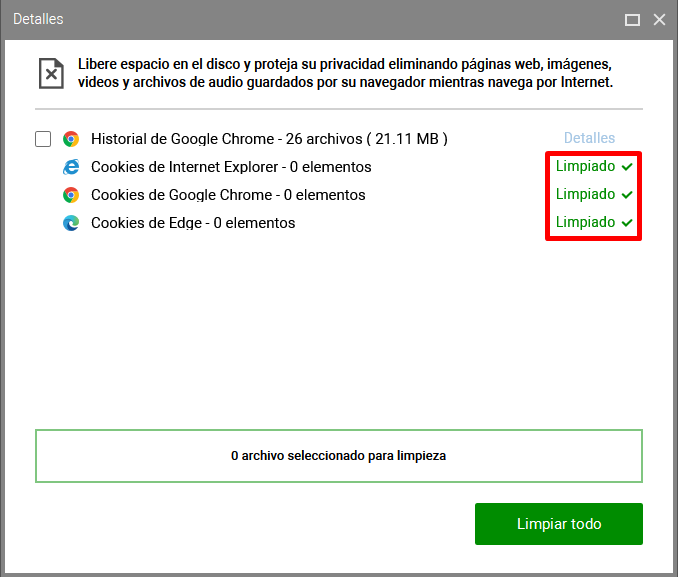Click the Internet Explorer icon in the cookies row

click(71, 167)
